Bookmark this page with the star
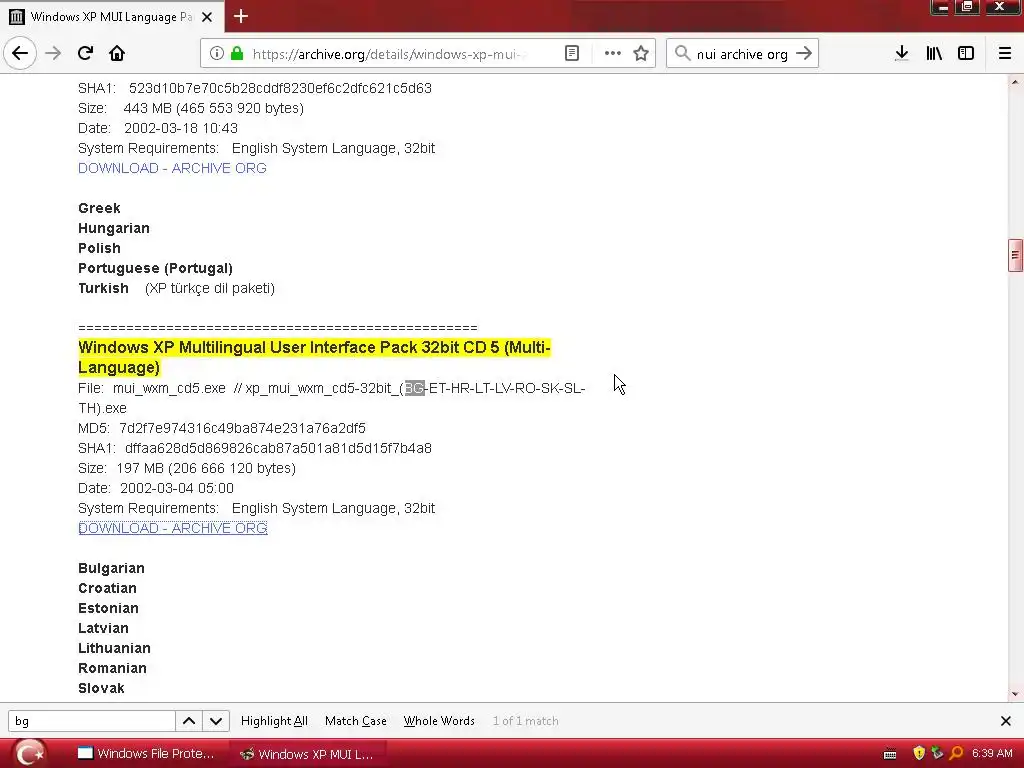The height and width of the screenshot is (768, 1024). (641, 54)
